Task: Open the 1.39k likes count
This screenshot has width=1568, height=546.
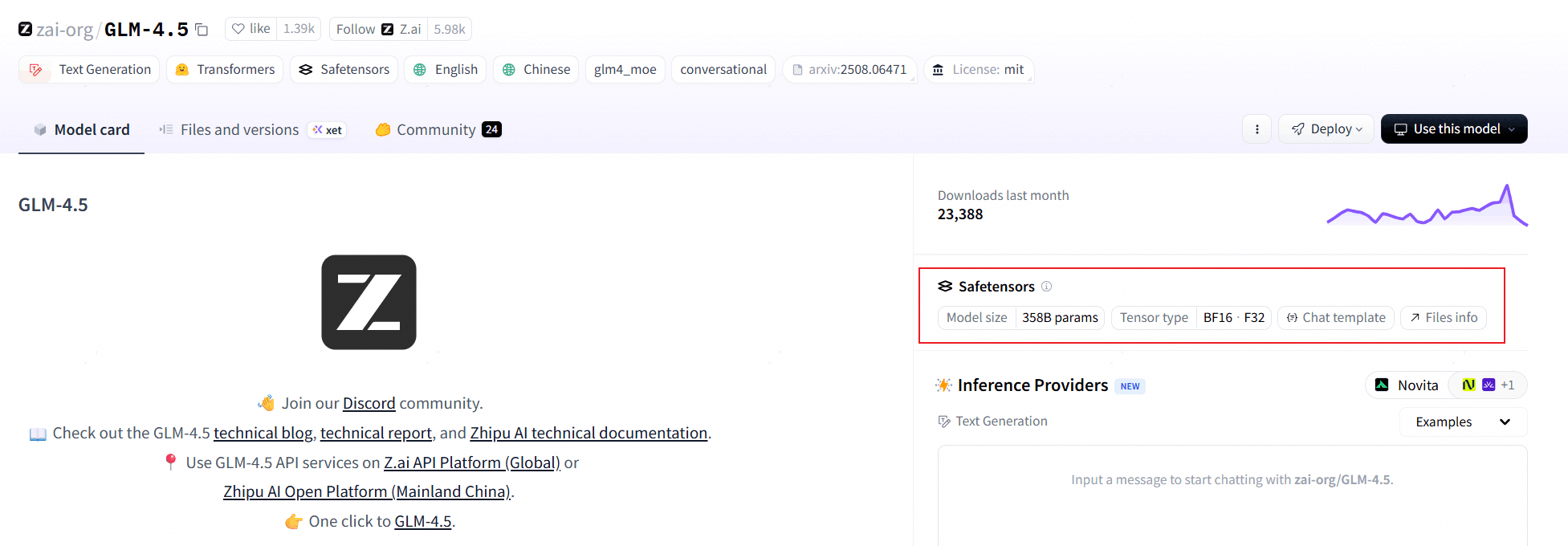Action: click(x=299, y=29)
